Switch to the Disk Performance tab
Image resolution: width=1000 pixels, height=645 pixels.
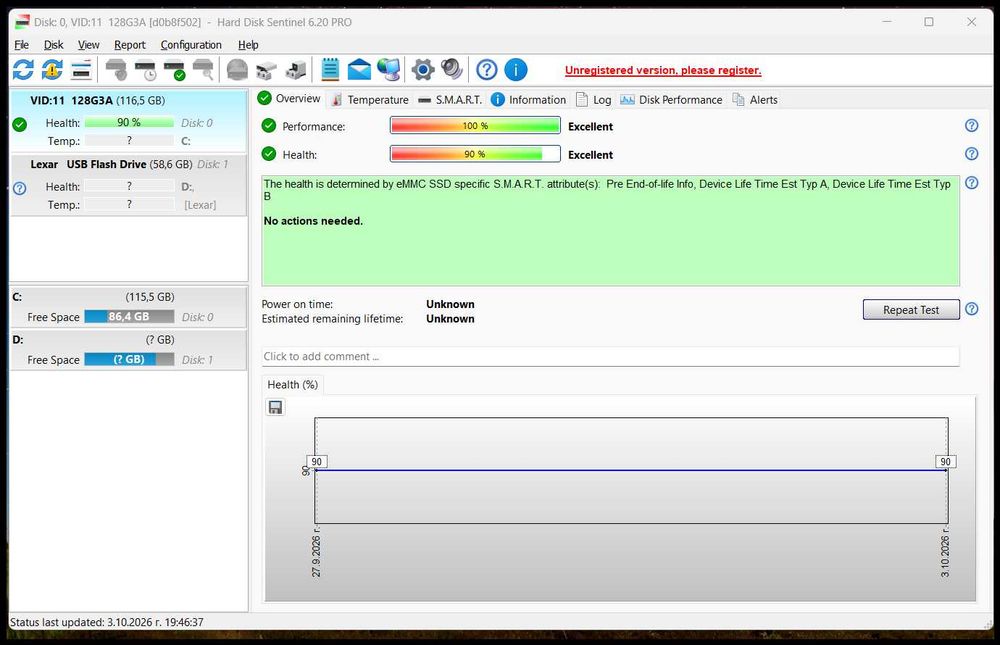tap(672, 100)
